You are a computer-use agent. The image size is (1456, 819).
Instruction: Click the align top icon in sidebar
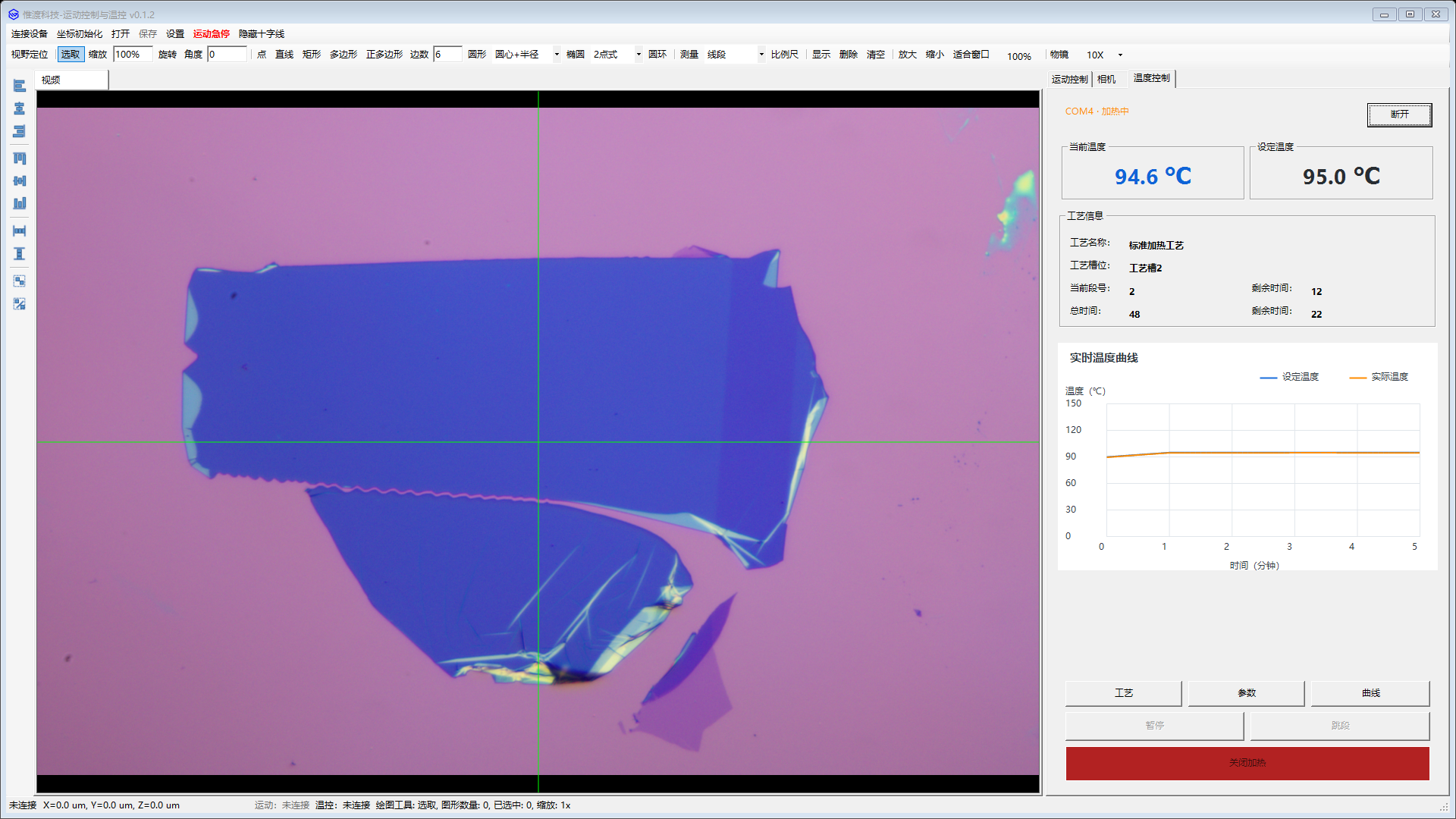(x=20, y=158)
